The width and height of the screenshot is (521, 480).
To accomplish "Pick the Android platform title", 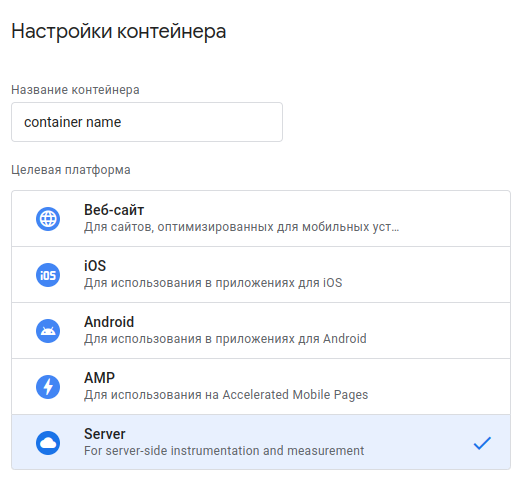I will click(x=109, y=322).
